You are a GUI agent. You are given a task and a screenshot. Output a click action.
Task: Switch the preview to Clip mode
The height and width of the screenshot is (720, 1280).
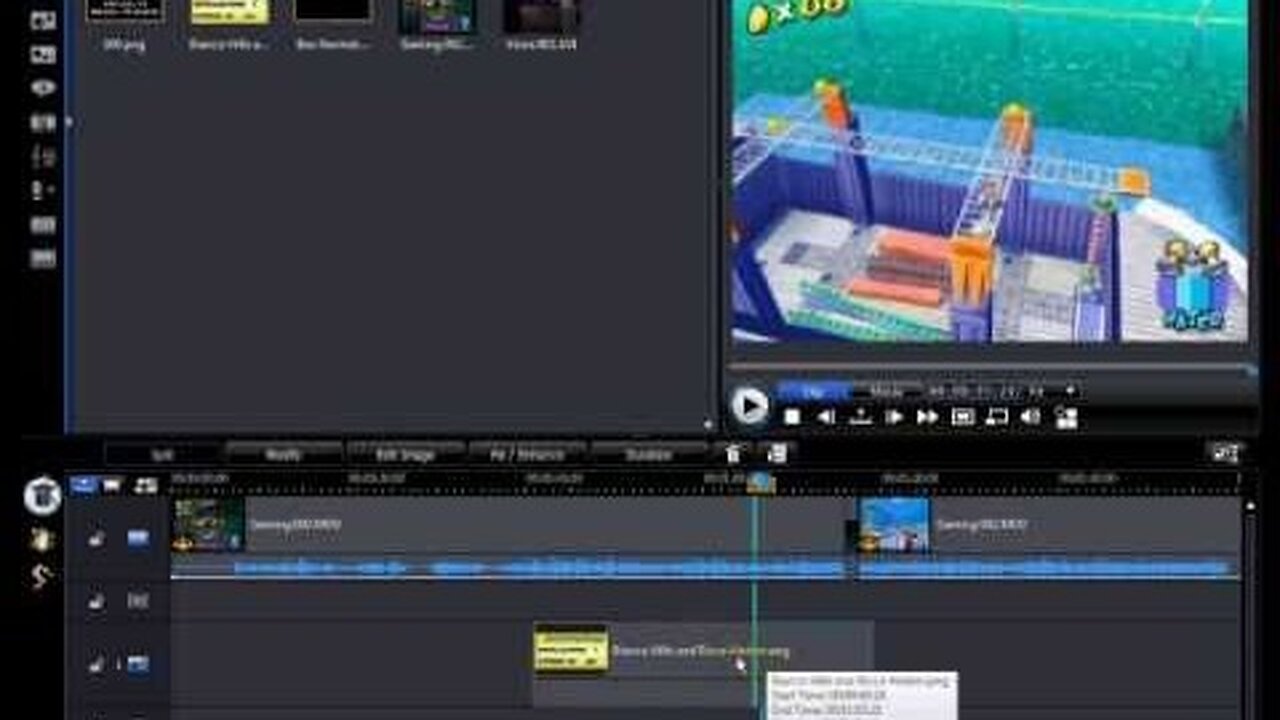click(814, 391)
